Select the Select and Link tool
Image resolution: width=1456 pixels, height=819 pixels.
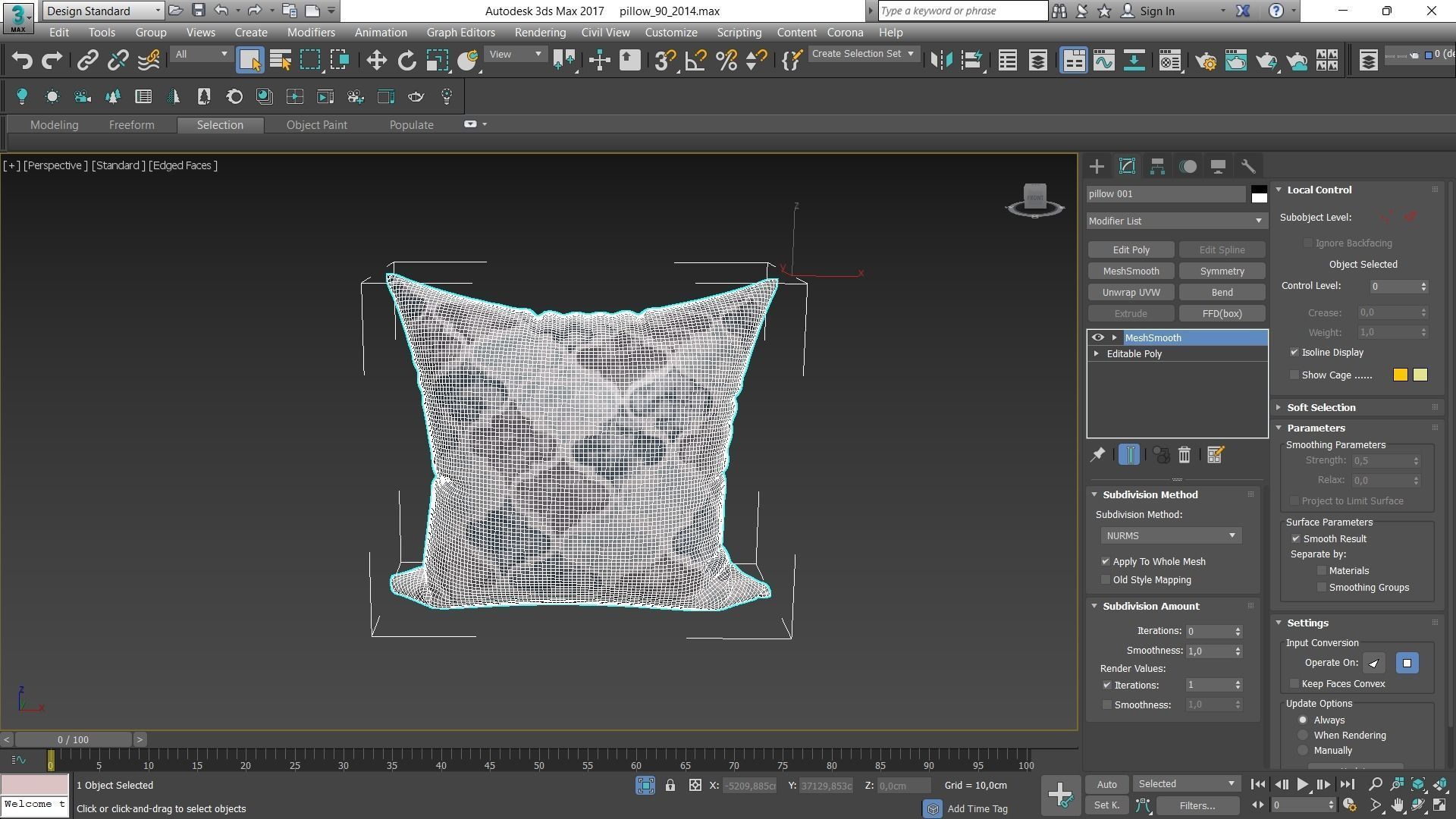pos(87,61)
